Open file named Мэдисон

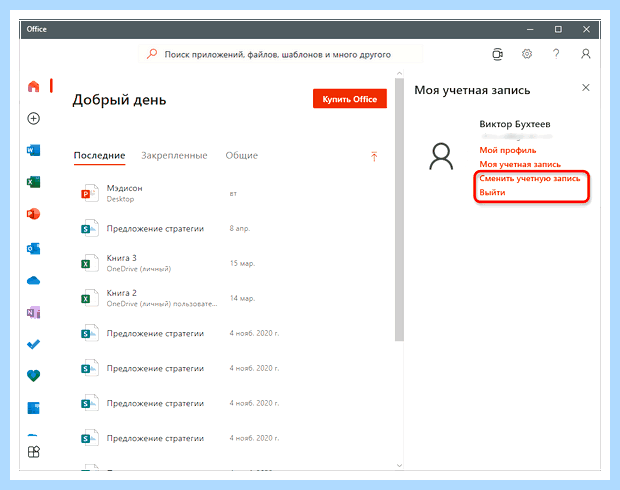pos(125,188)
